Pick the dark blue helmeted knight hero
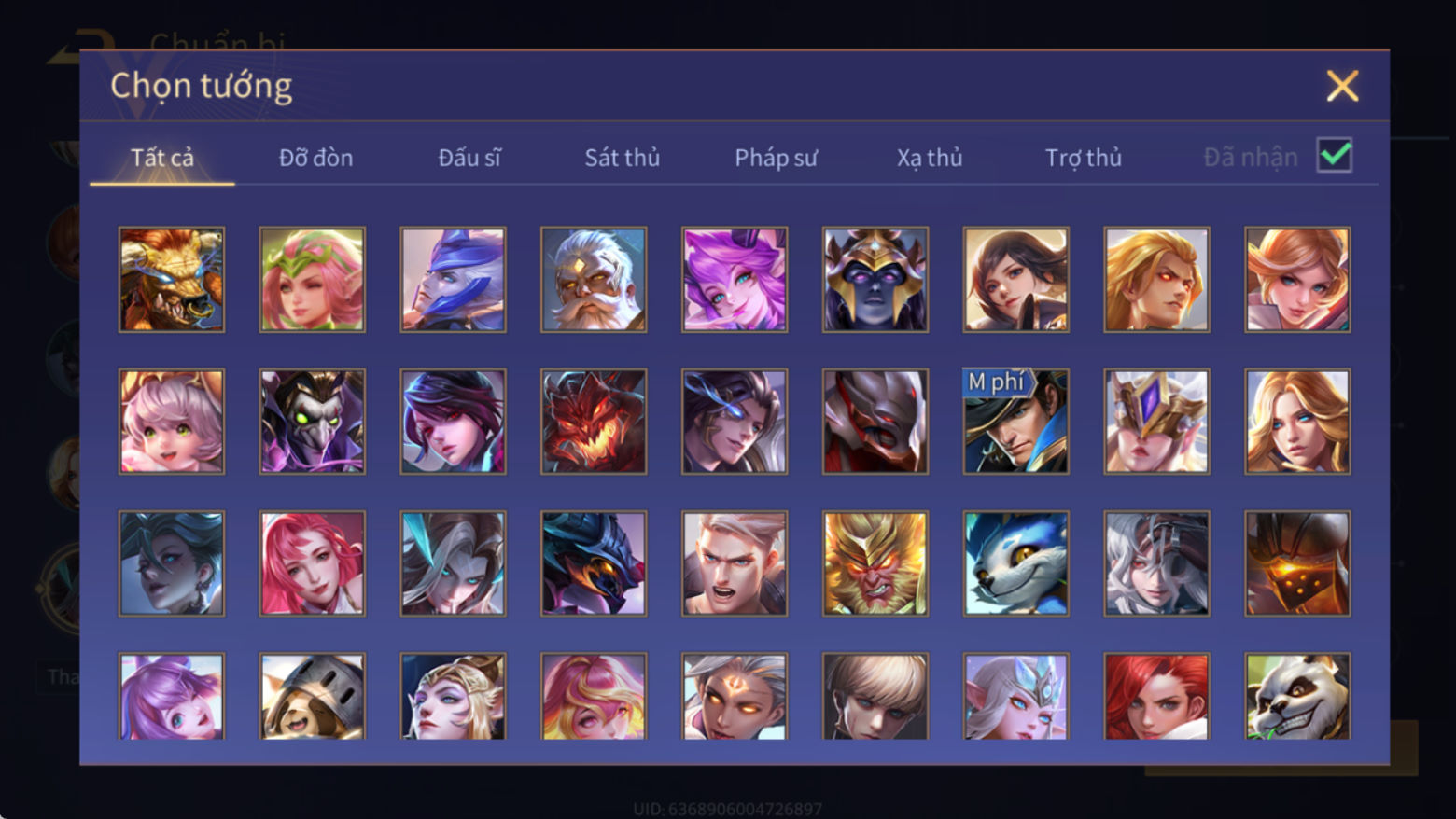The height and width of the screenshot is (819, 1456). [875, 280]
